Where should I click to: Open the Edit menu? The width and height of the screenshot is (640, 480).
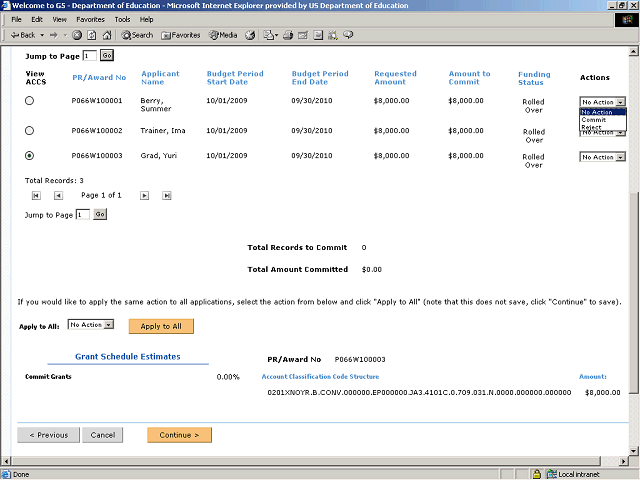tap(37, 20)
